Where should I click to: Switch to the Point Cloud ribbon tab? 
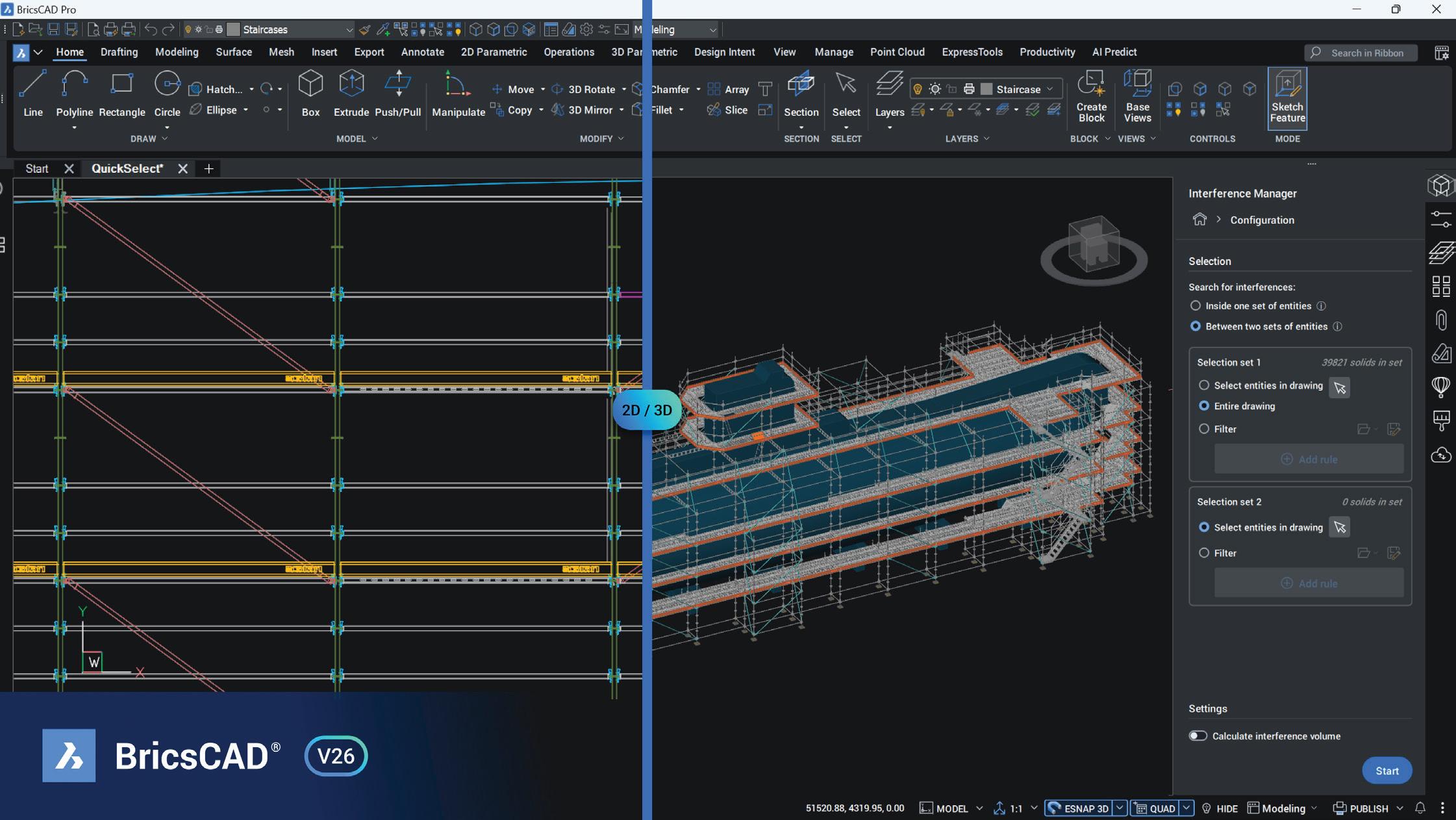[x=897, y=52]
